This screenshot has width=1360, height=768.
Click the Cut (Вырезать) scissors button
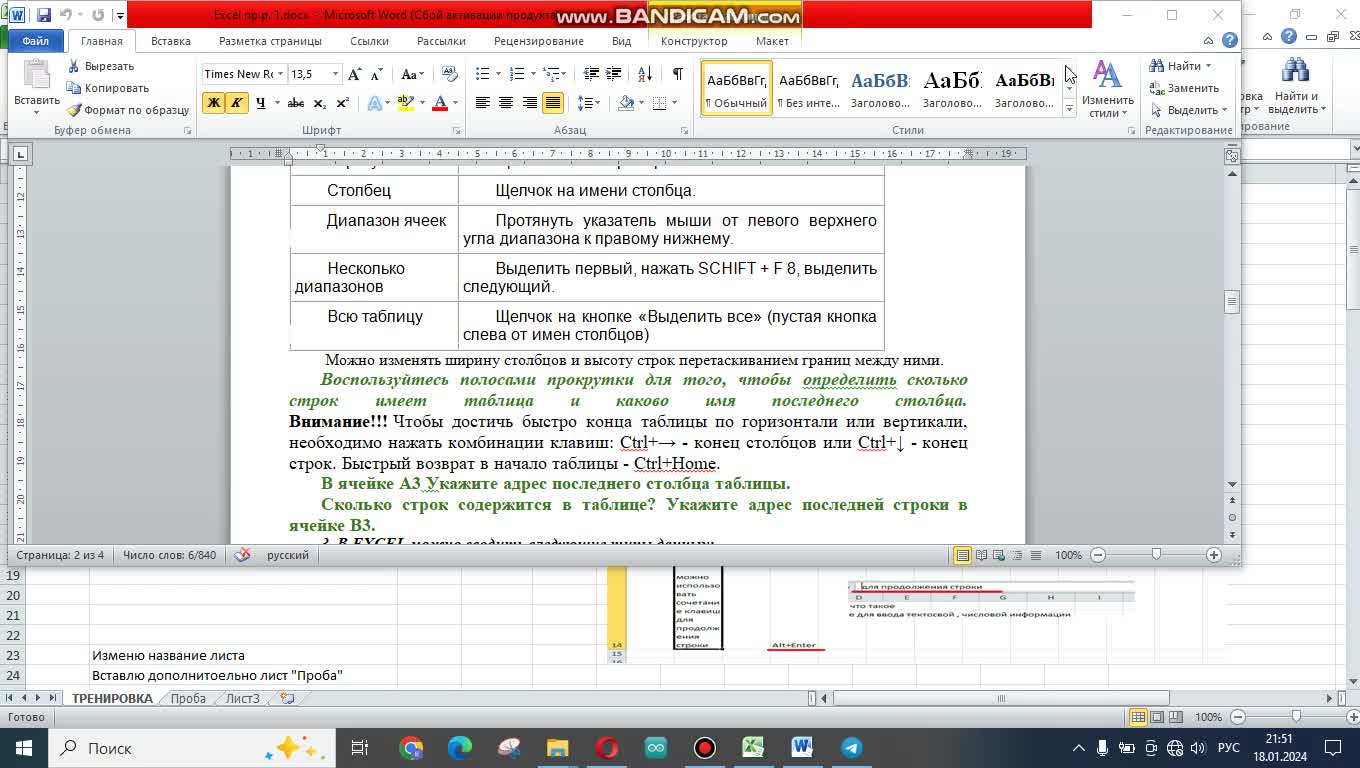tap(101, 66)
